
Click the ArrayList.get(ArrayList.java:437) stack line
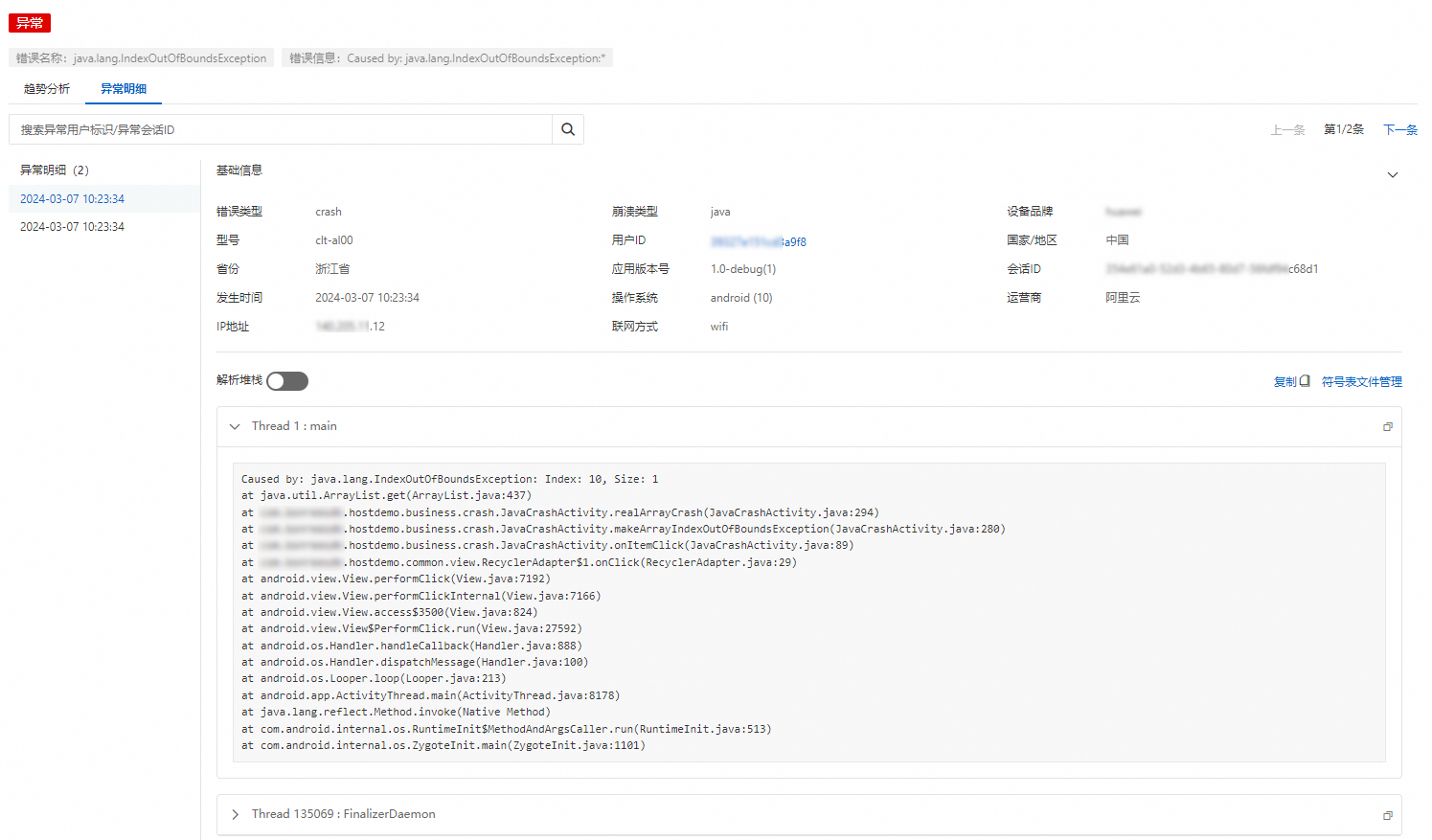(386, 495)
